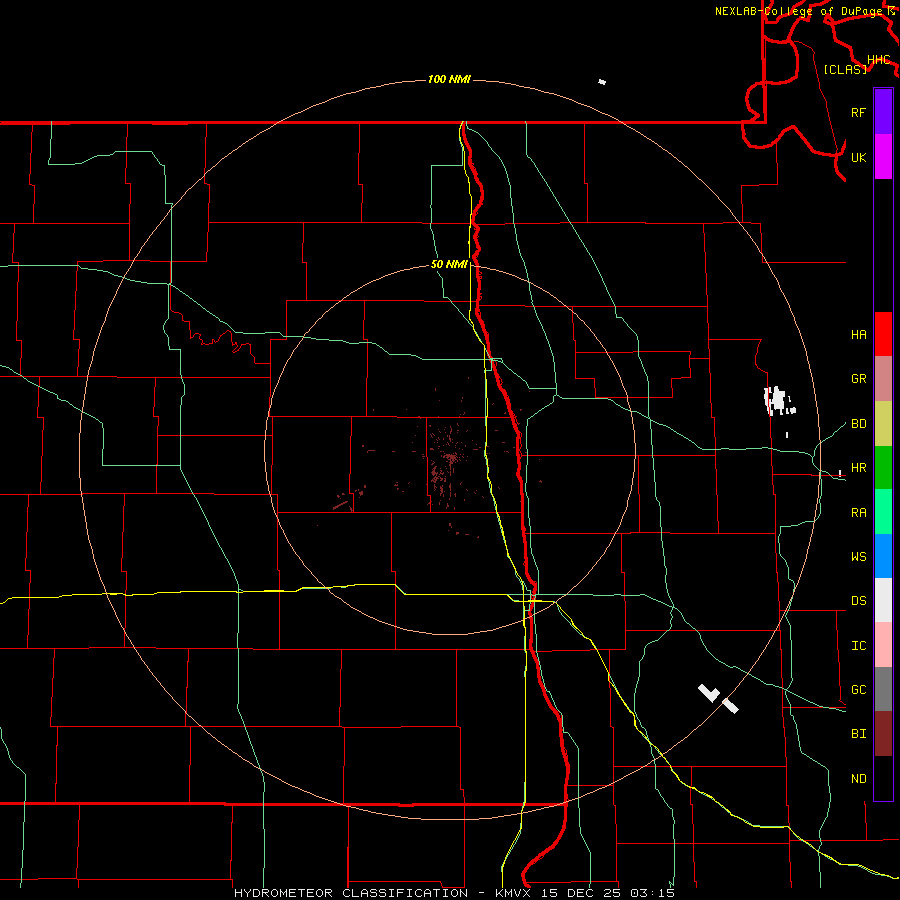Click the "BD" legend label
This screenshot has width=900, height=900.
[858, 423]
